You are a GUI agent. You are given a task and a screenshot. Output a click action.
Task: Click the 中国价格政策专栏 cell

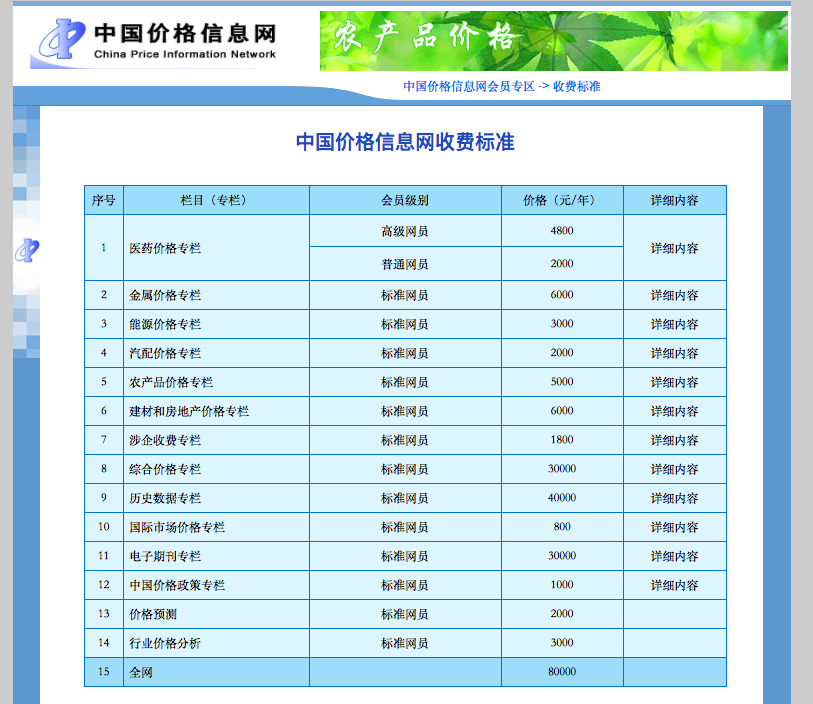pos(216,586)
